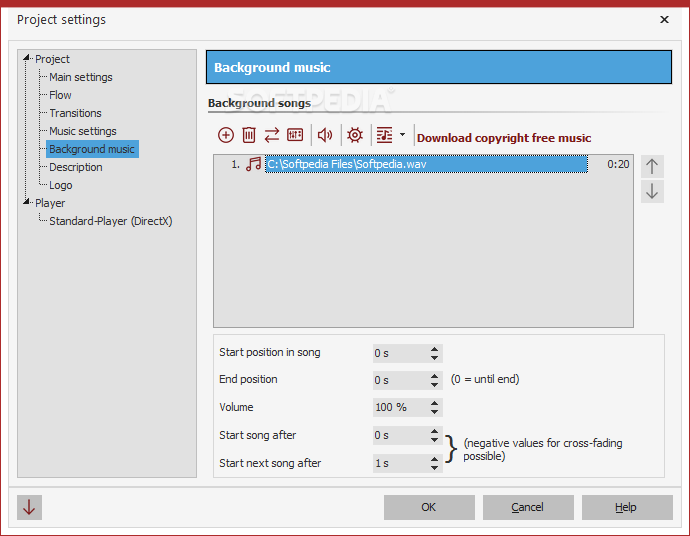Viewport: 690px width, 536px height.
Task: Confirm settings with OK
Action: click(x=429, y=507)
